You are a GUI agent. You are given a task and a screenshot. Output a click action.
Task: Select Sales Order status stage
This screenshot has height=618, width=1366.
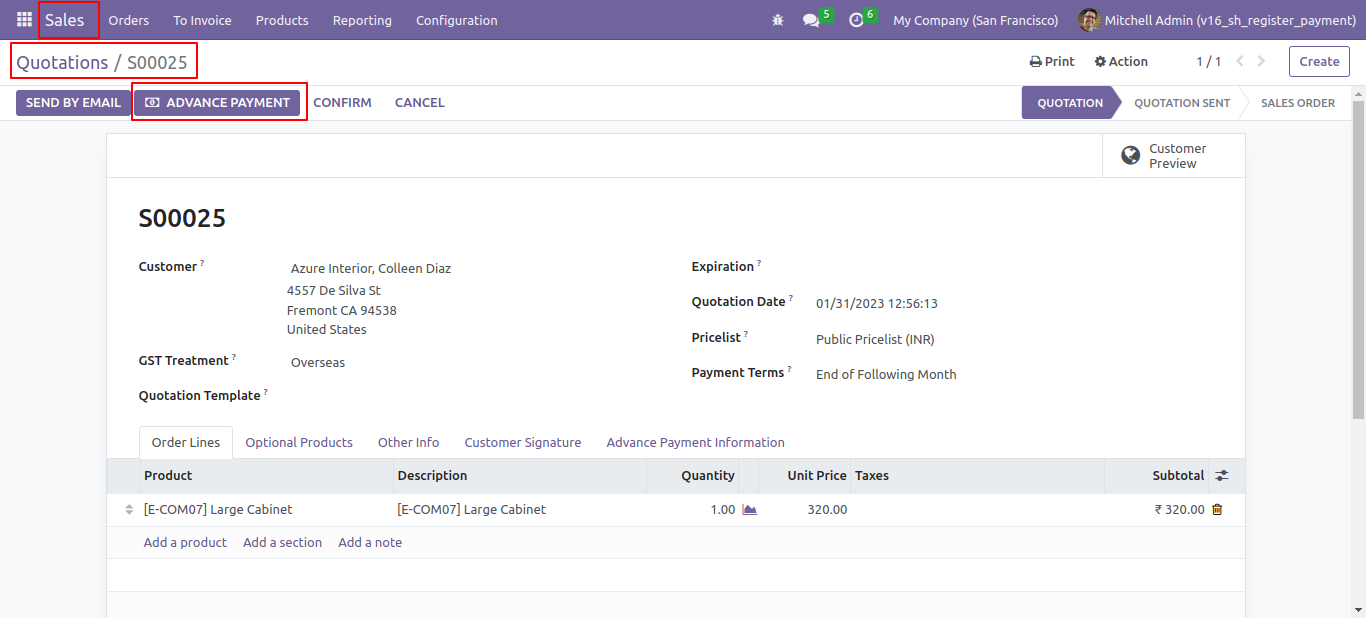coord(1297,103)
